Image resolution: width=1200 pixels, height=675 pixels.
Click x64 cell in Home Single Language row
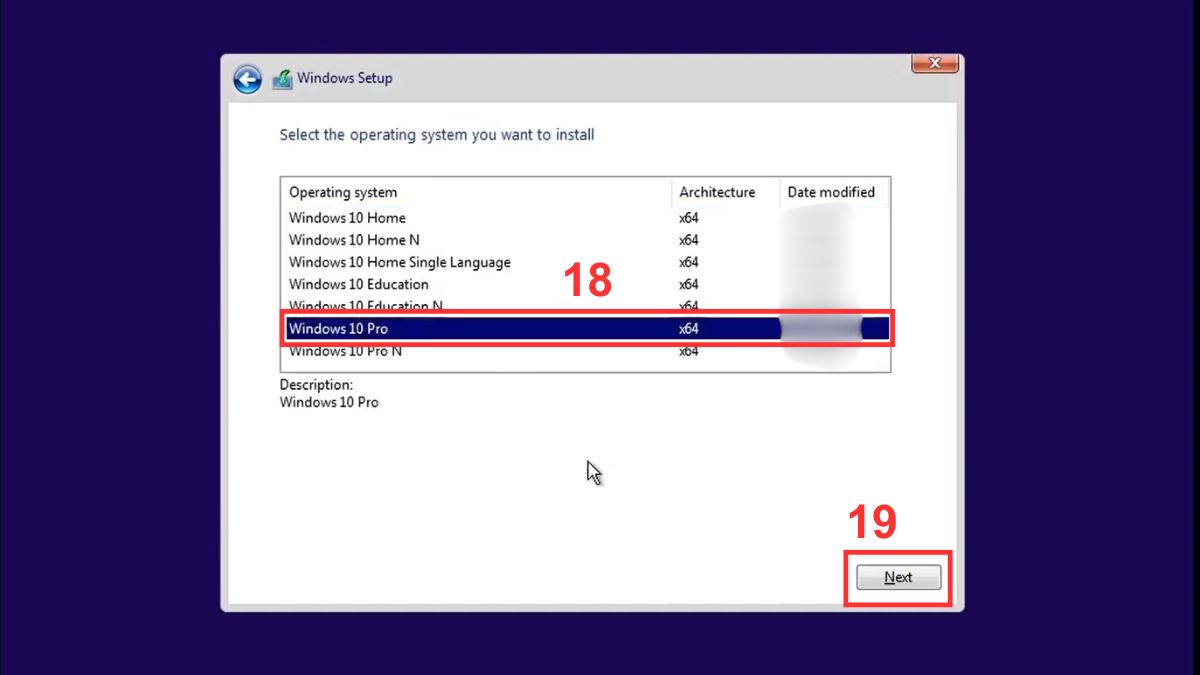click(x=688, y=262)
